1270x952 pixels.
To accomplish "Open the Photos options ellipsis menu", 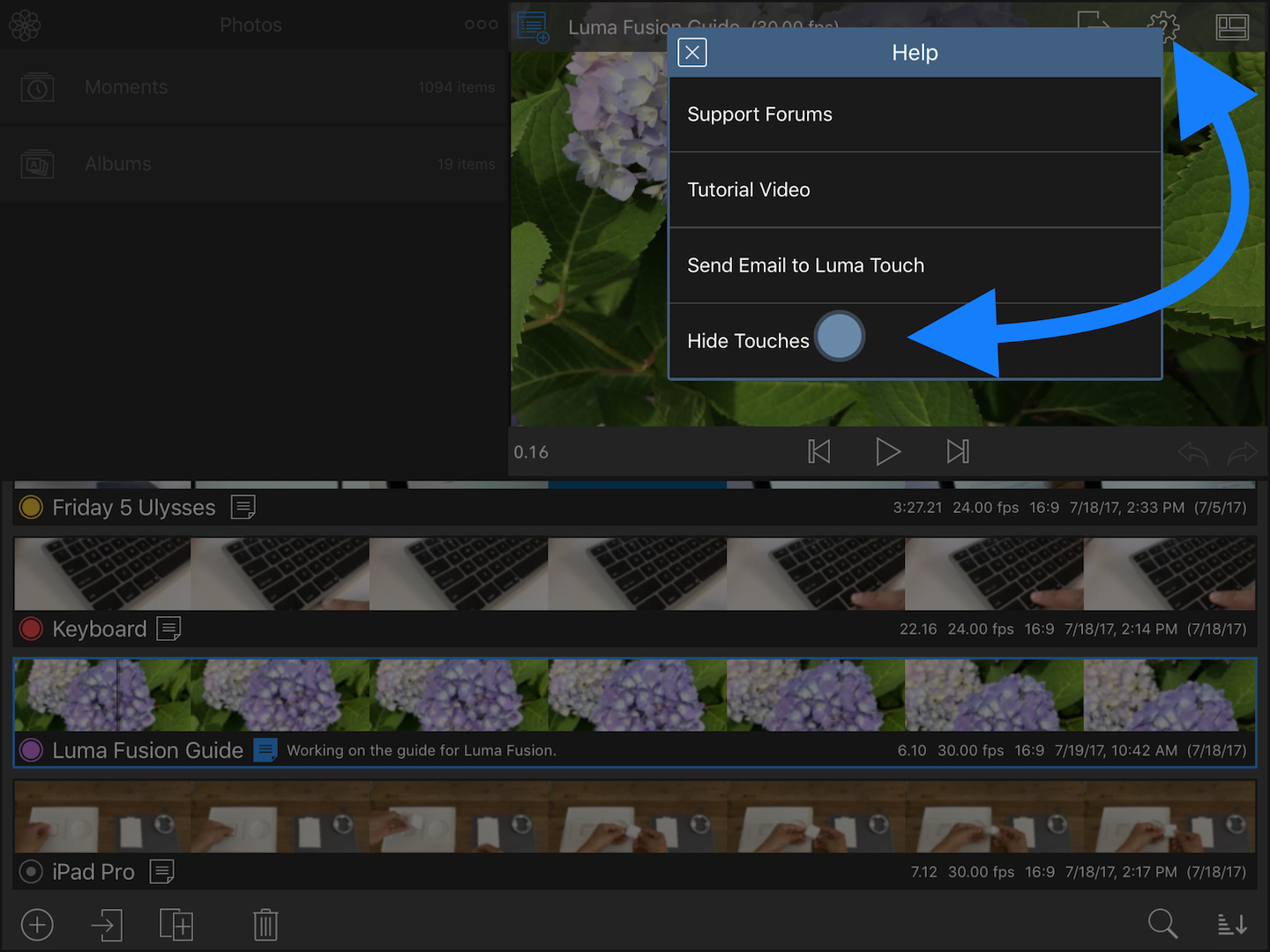I will pos(481,25).
